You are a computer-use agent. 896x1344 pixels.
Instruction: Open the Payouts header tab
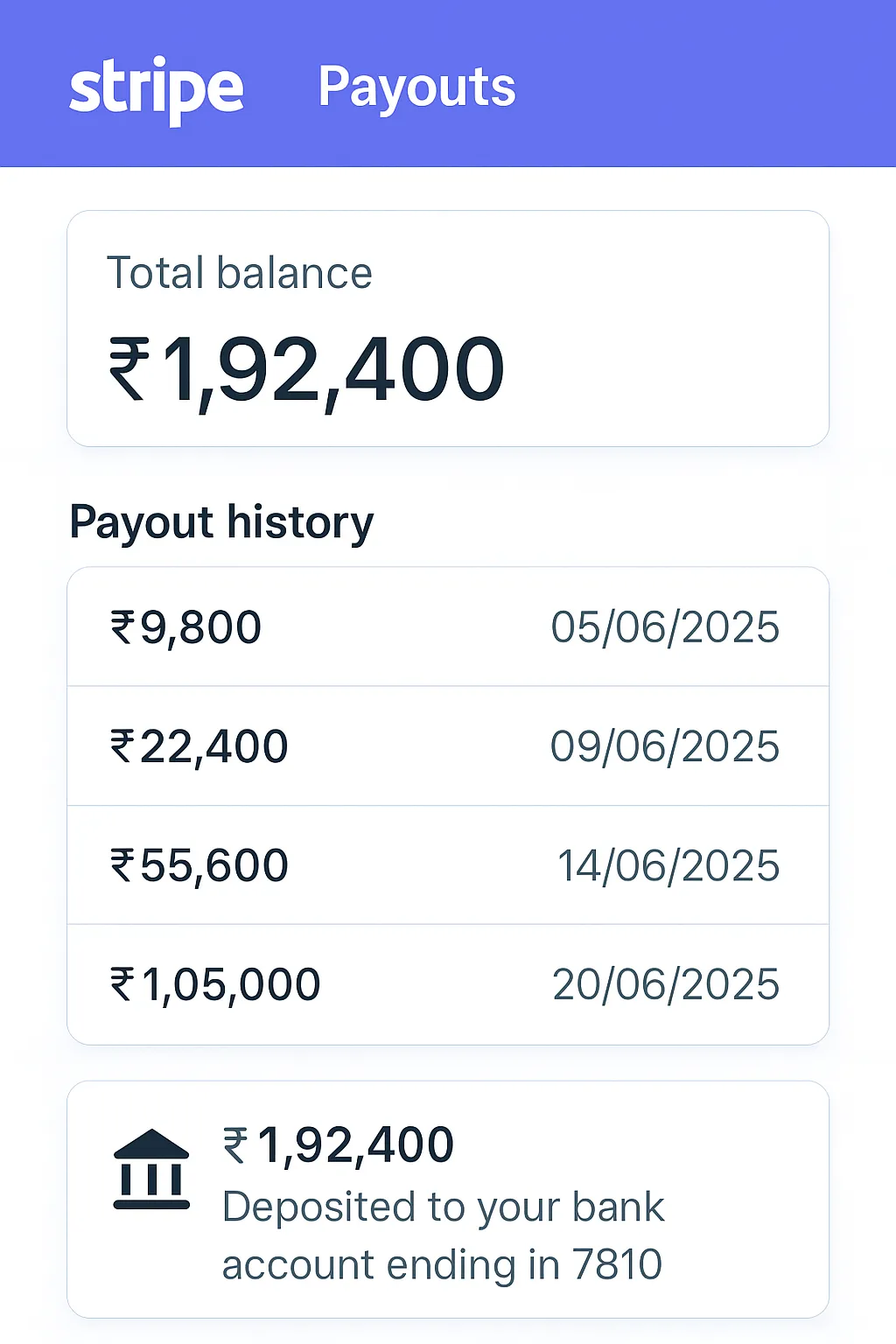point(416,87)
